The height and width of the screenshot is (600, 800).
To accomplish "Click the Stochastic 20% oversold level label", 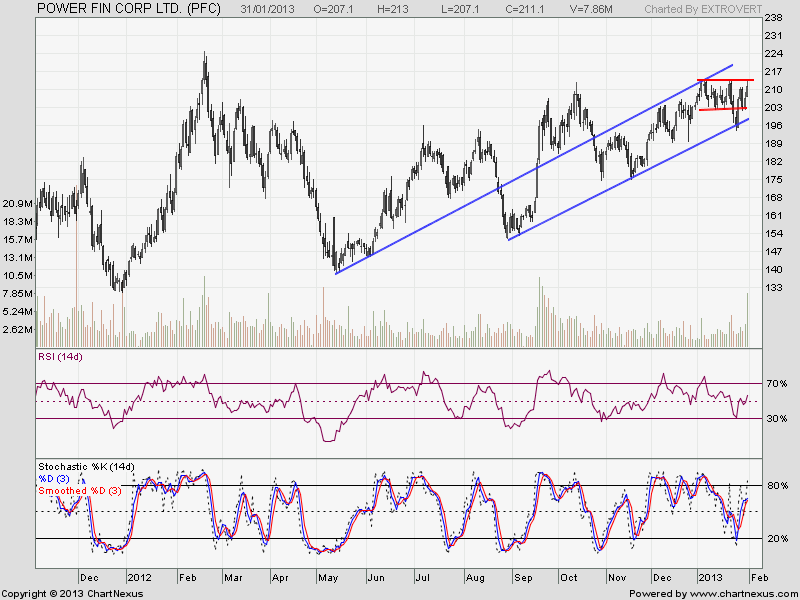I will (x=776, y=539).
